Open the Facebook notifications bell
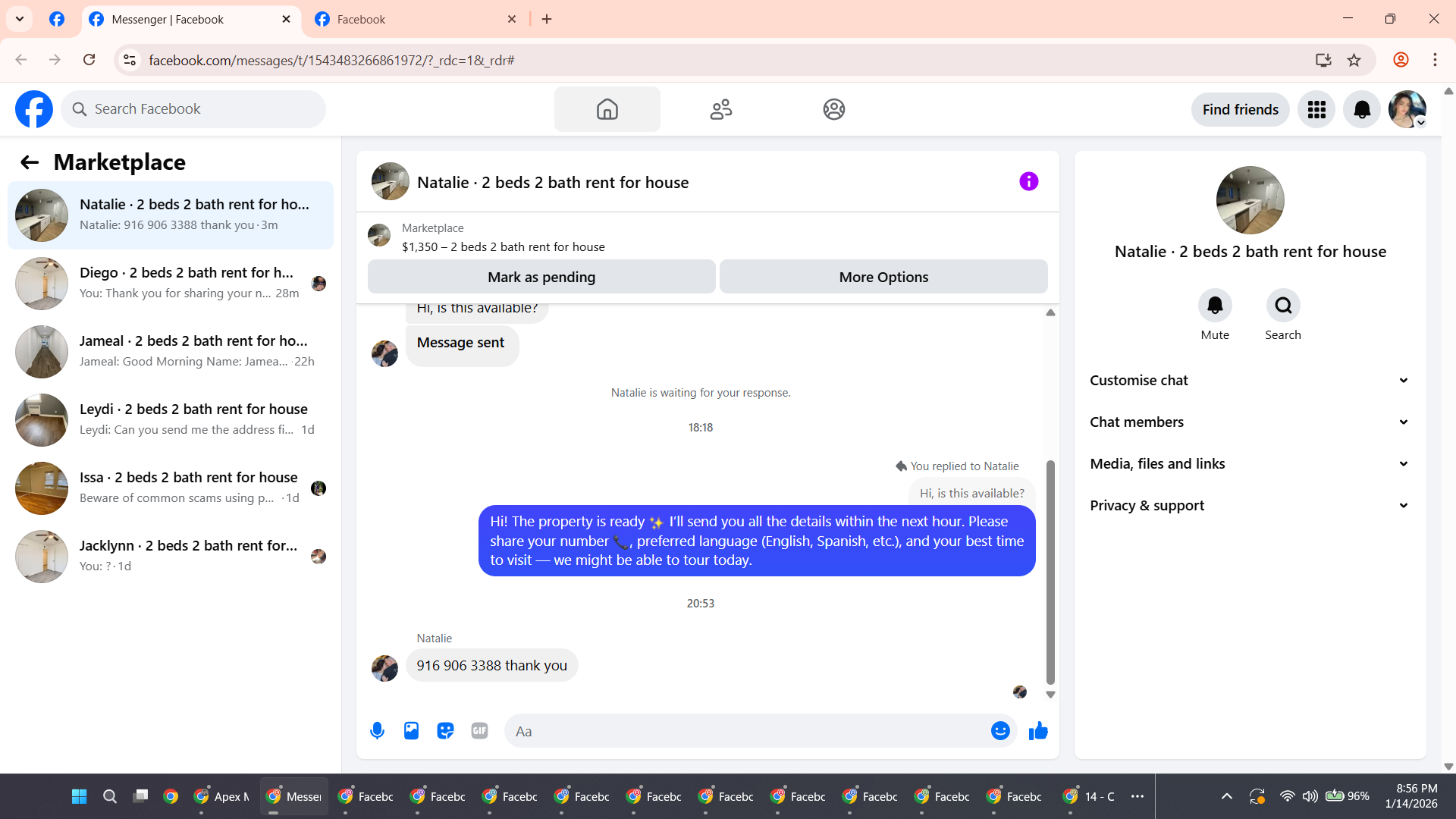 click(x=1361, y=109)
